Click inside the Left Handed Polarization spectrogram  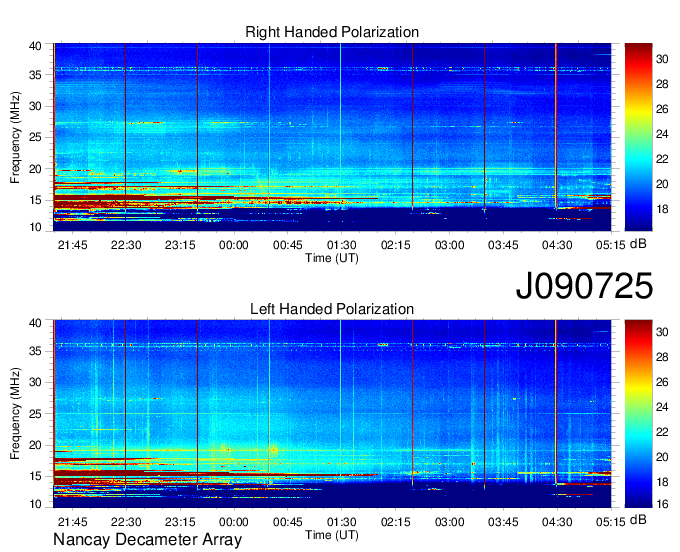click(x=332, y=414)
